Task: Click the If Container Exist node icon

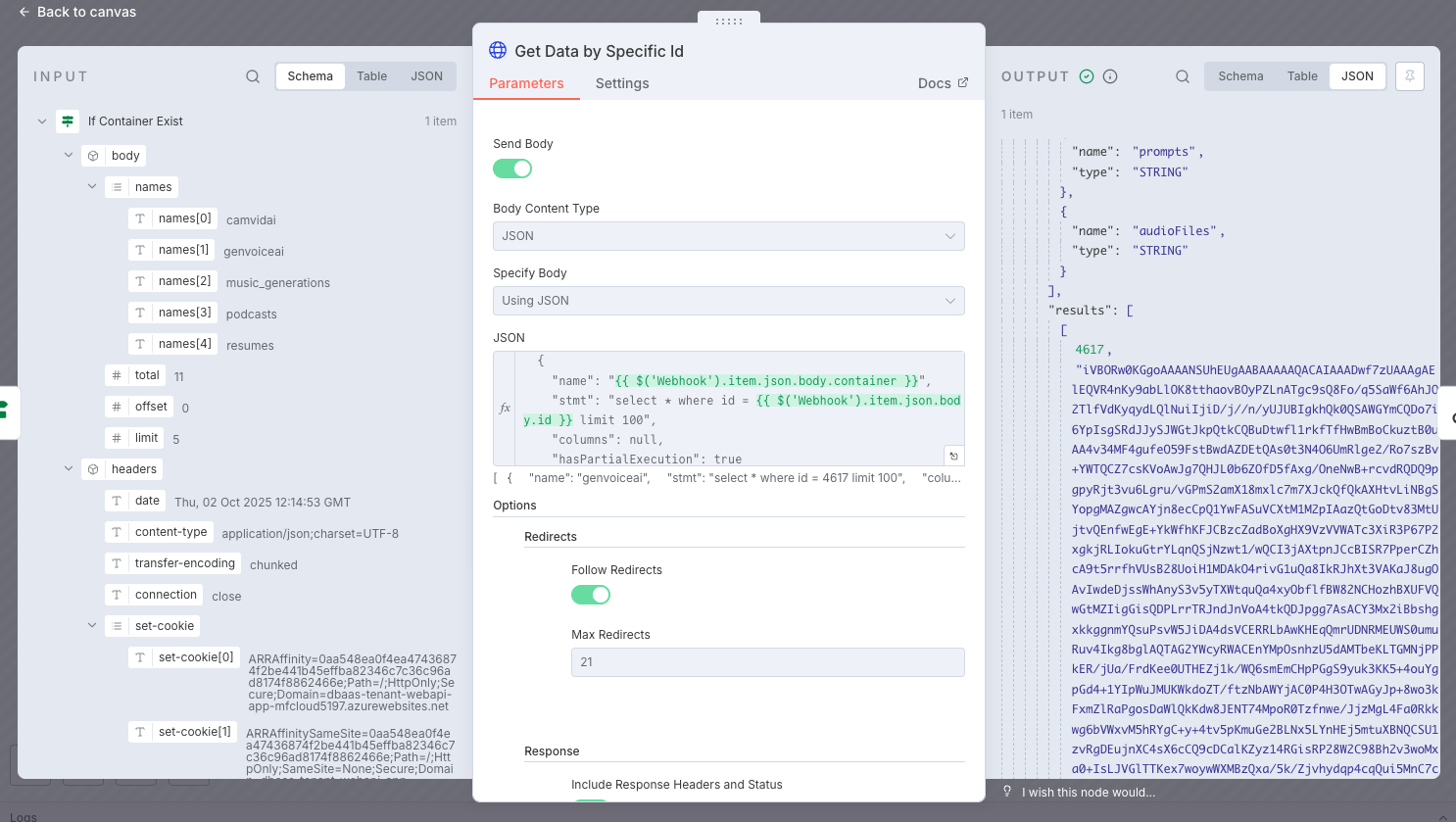Action: [x=68, y=121]
